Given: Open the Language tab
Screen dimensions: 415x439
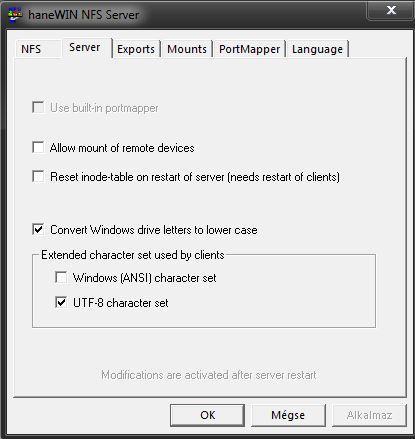Looking at the screenshot, I should [317, 49].
